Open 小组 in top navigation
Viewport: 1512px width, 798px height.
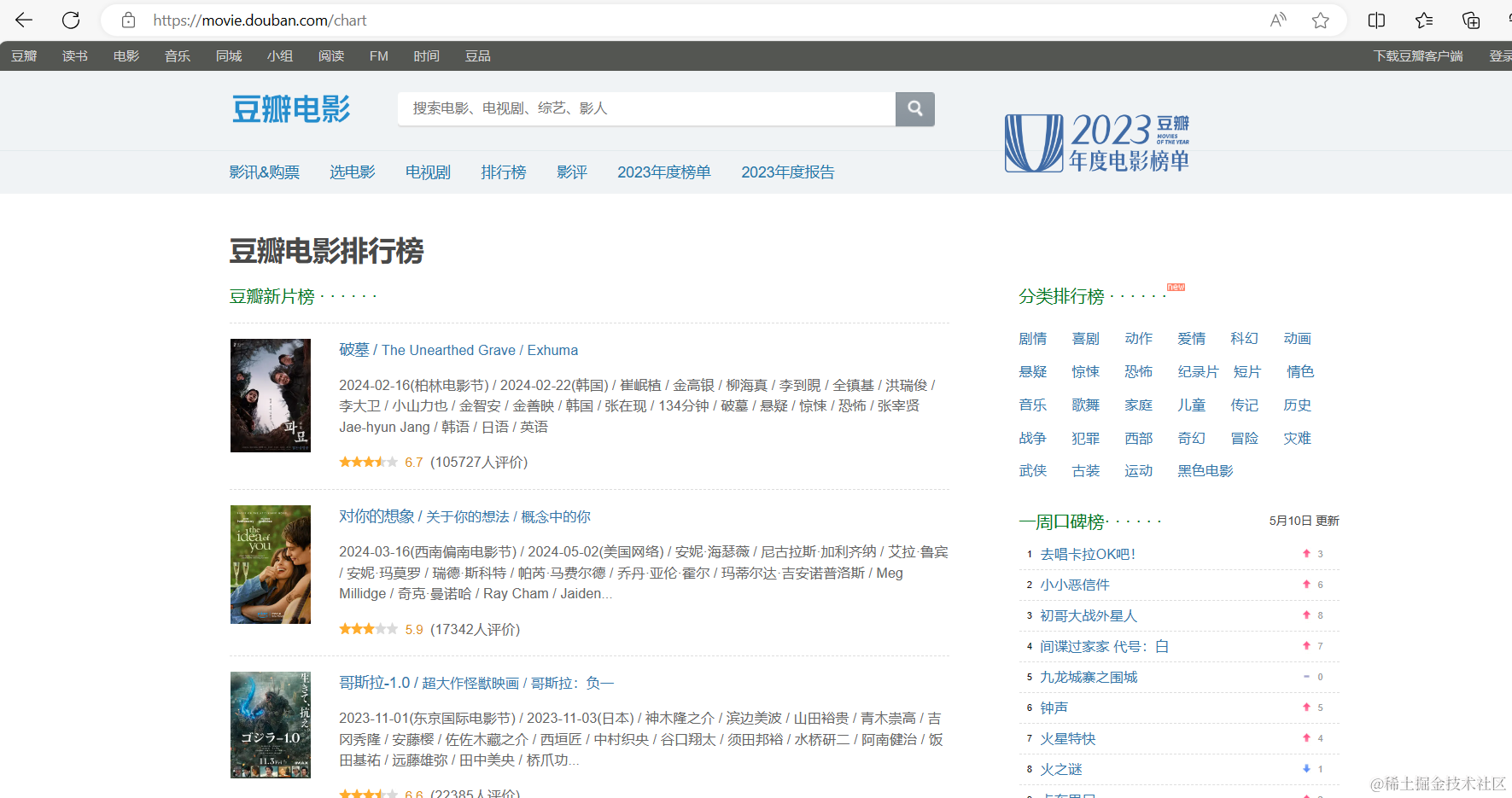[280, 56]
